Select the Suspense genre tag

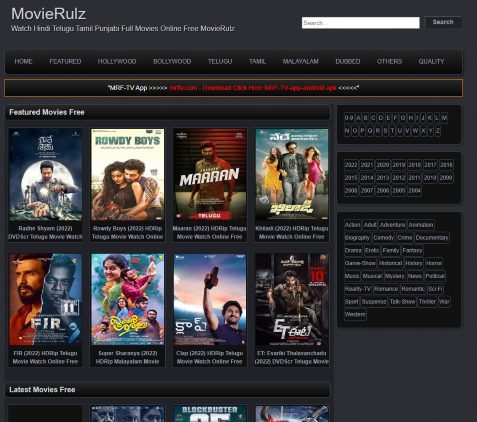374,302
